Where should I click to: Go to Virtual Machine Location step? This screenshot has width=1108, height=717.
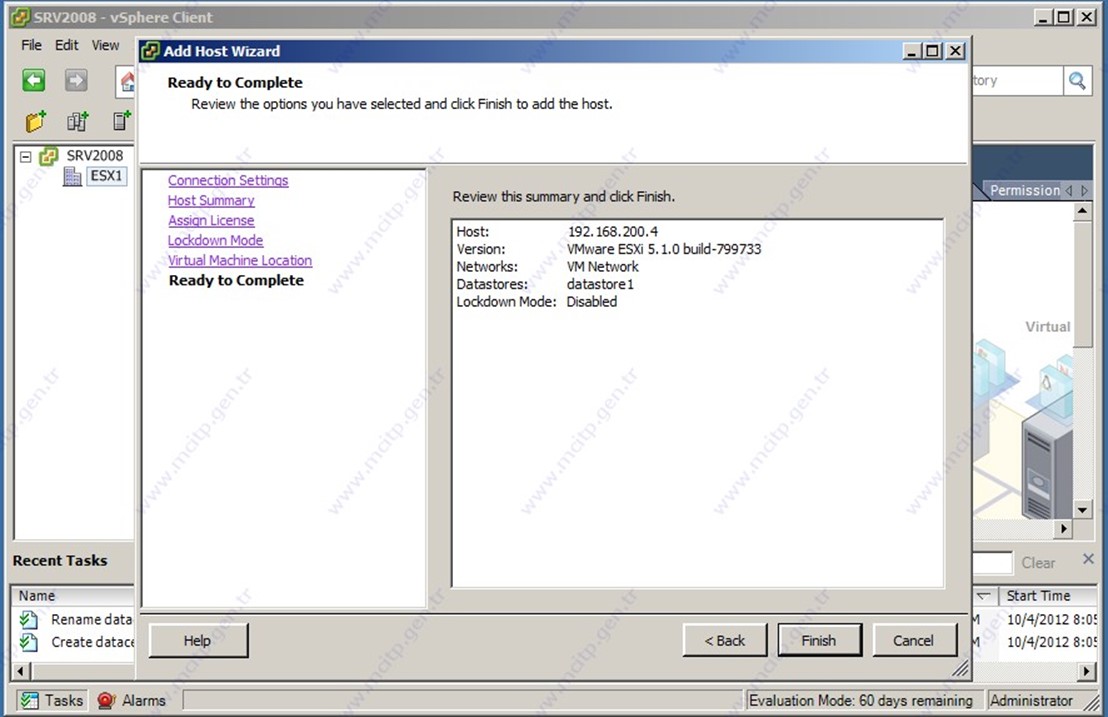(x=240, y=261)
